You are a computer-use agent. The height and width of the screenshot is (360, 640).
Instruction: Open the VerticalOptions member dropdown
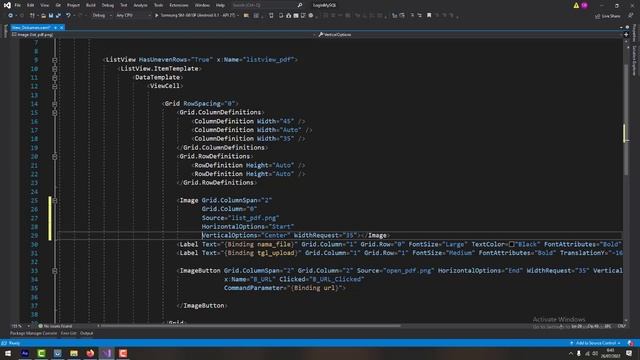pos(469,35)
